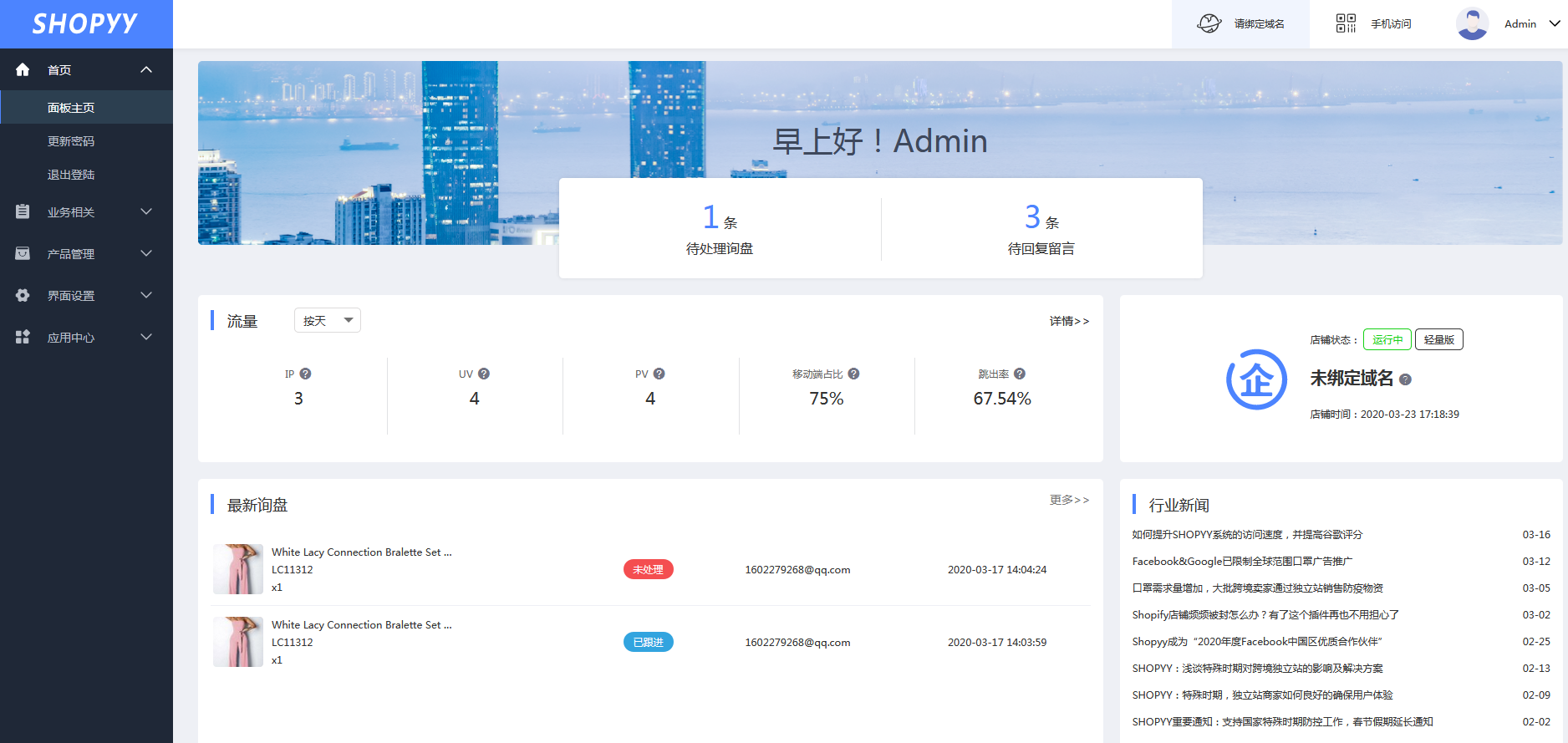The height and width of the screenshot is (743, 1568).
Task: Click the planet icon beside 请绑定域名
Action: point(1209,23)
